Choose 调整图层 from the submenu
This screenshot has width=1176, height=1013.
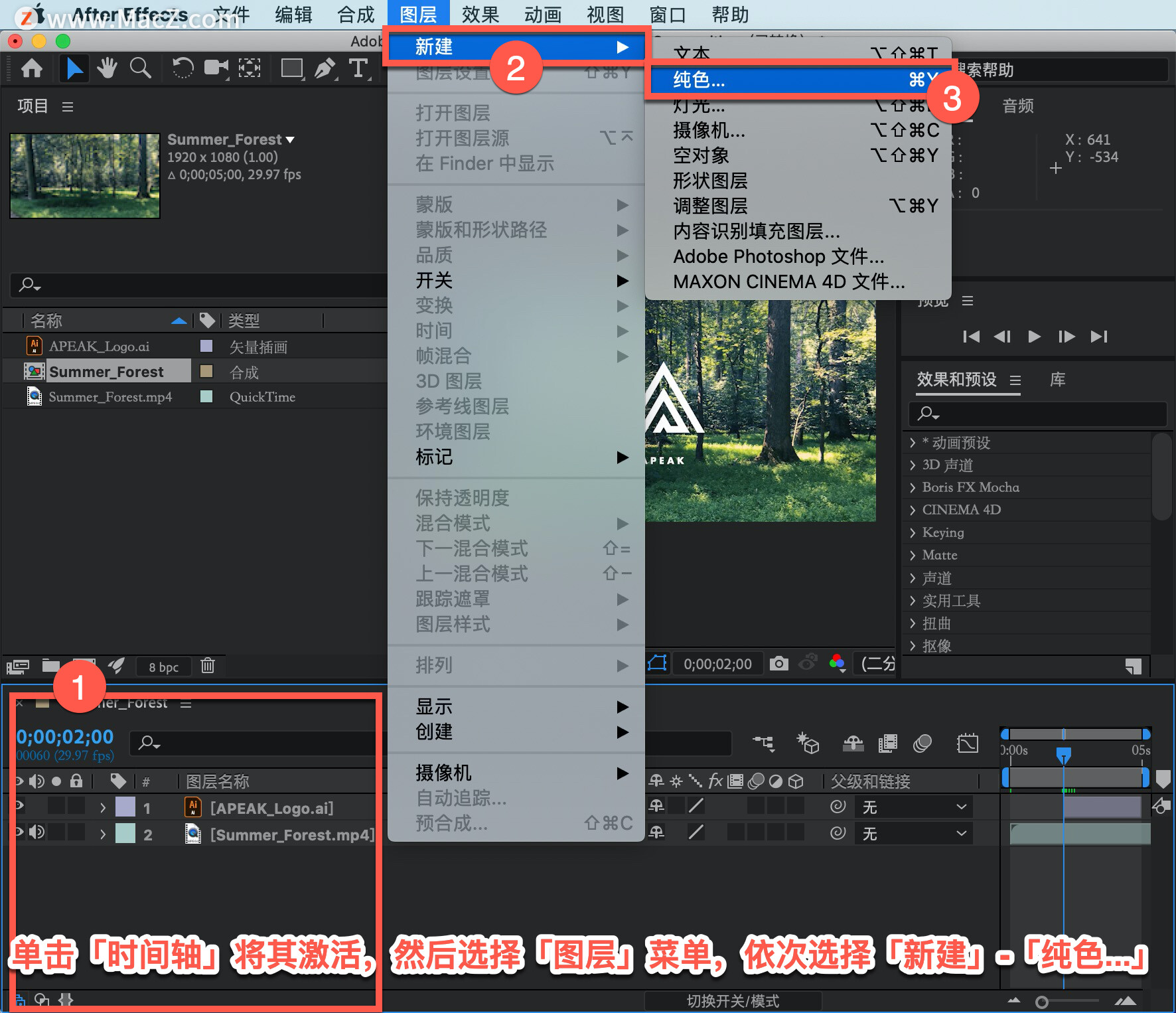click(x=798, y=206)
